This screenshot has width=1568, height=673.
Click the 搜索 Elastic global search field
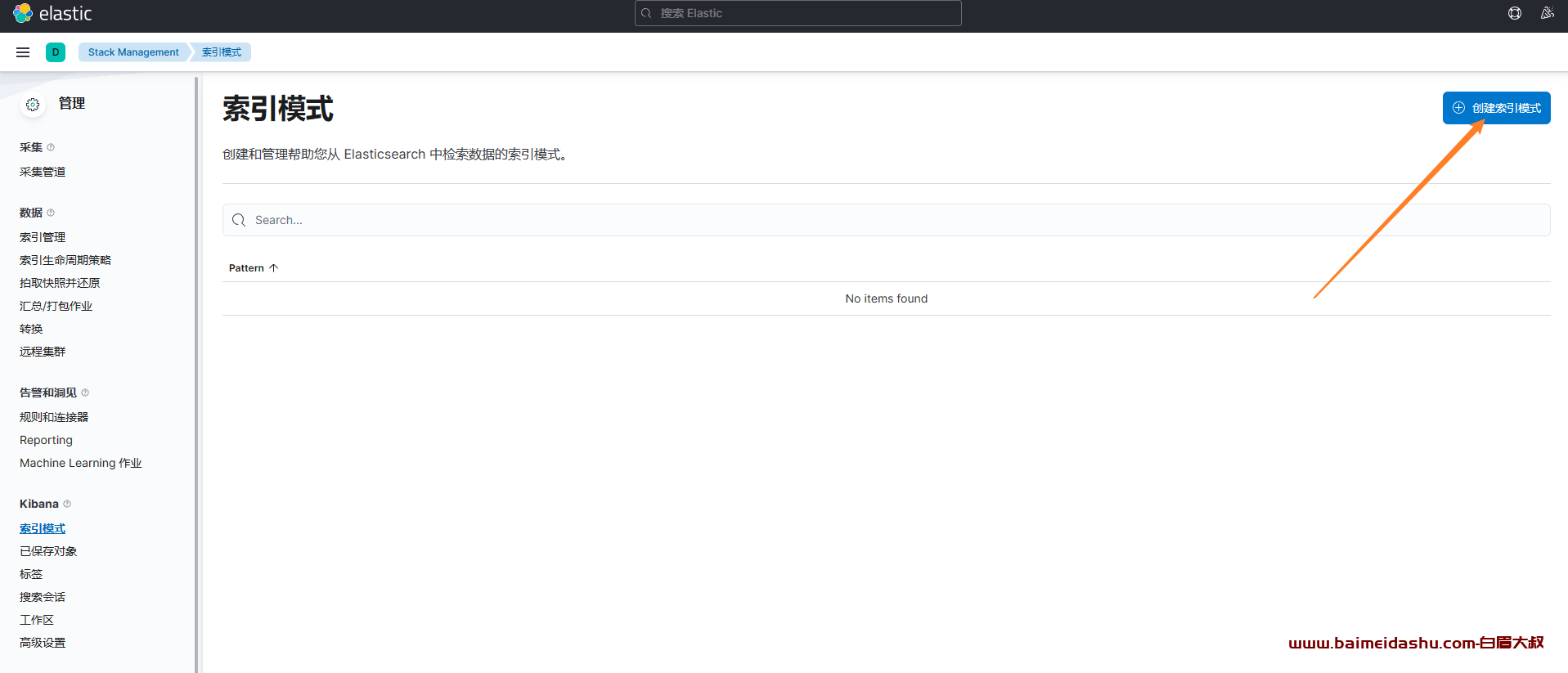point(798,13)
